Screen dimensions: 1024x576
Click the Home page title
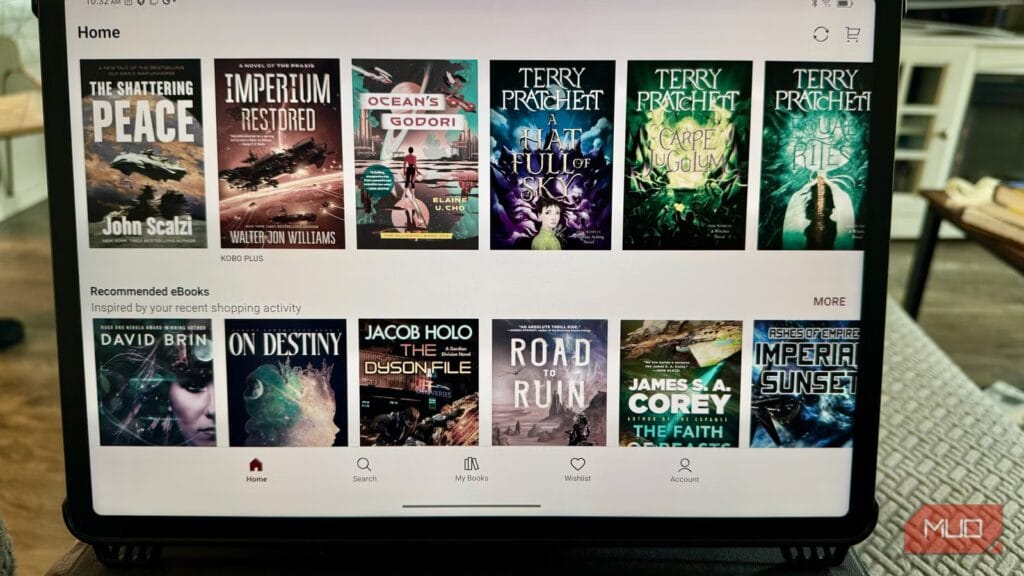point(99,33)
